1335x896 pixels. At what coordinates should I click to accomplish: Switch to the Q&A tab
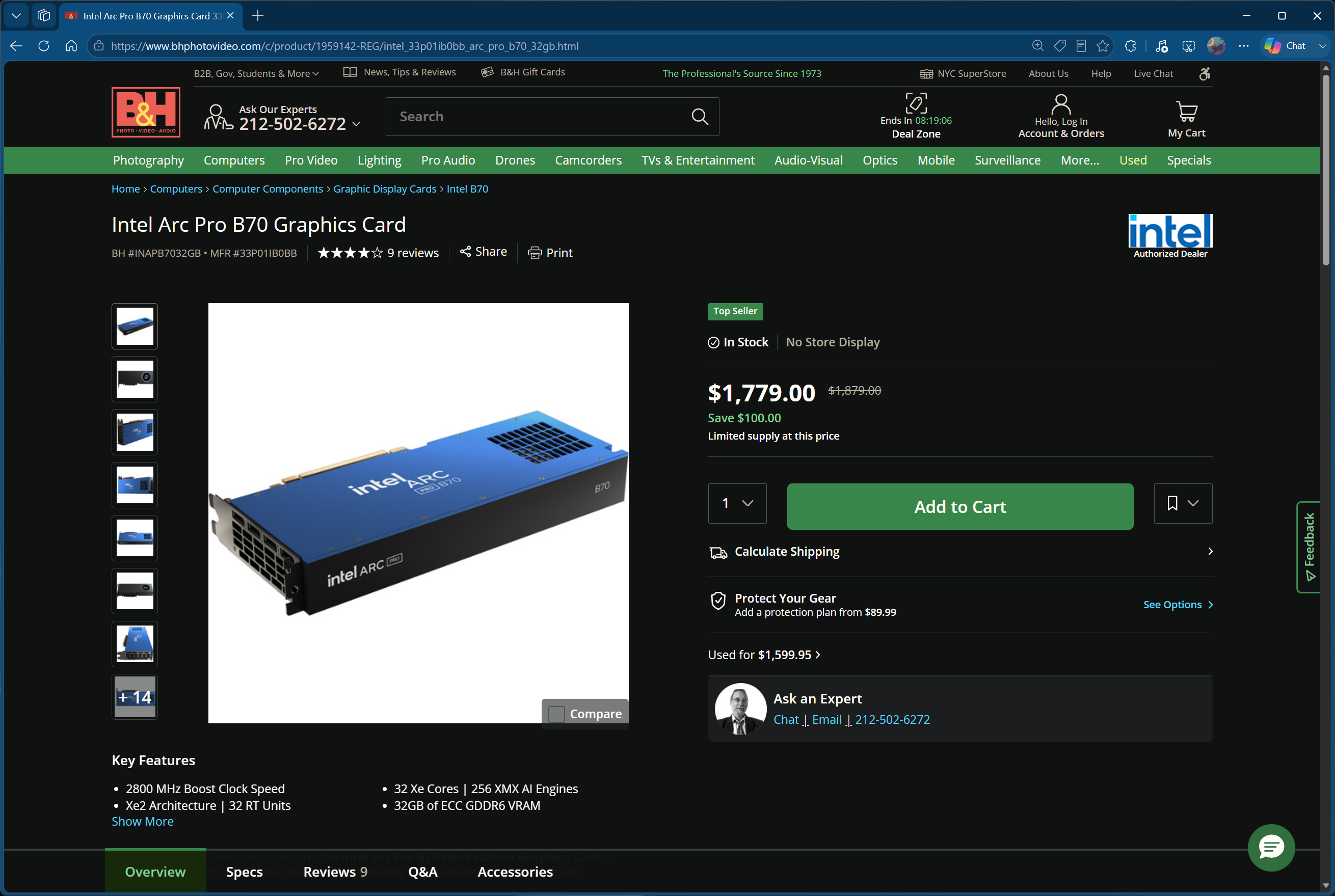[x=422, y=872]
